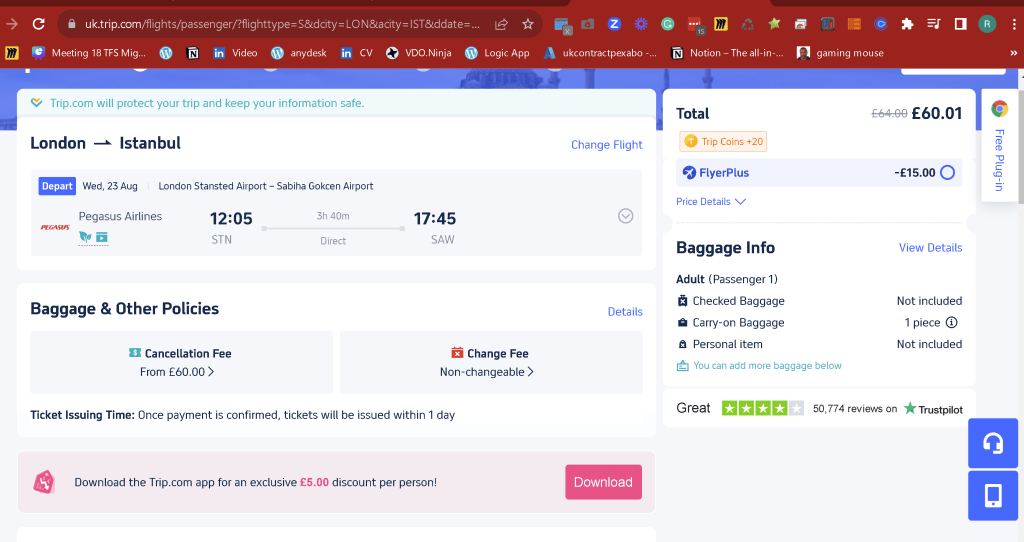Viewport: 1024px width, 542px height.
Task: Expand Price Details dropdown
Action: point(711,202)
